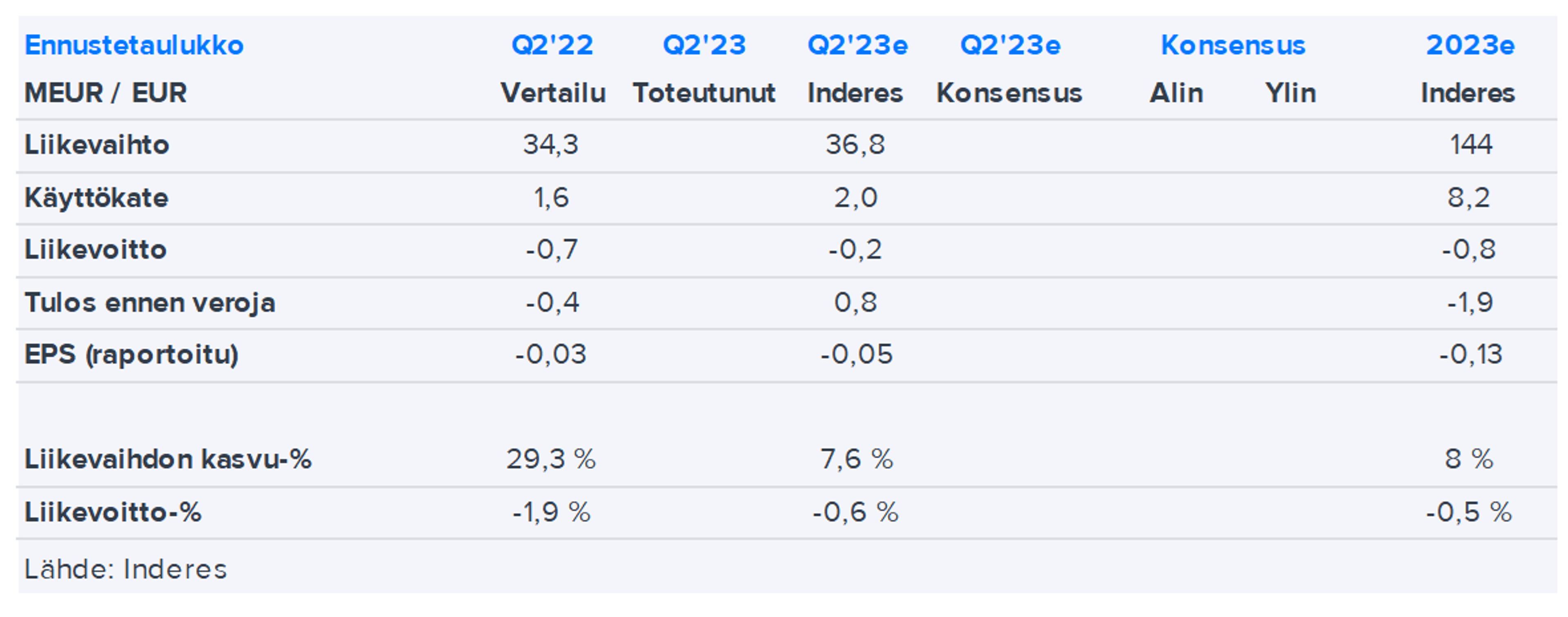Select the Liikevoitto-% row label
Viewport: 1568px width, 617px height.
(x=113, y=512)
